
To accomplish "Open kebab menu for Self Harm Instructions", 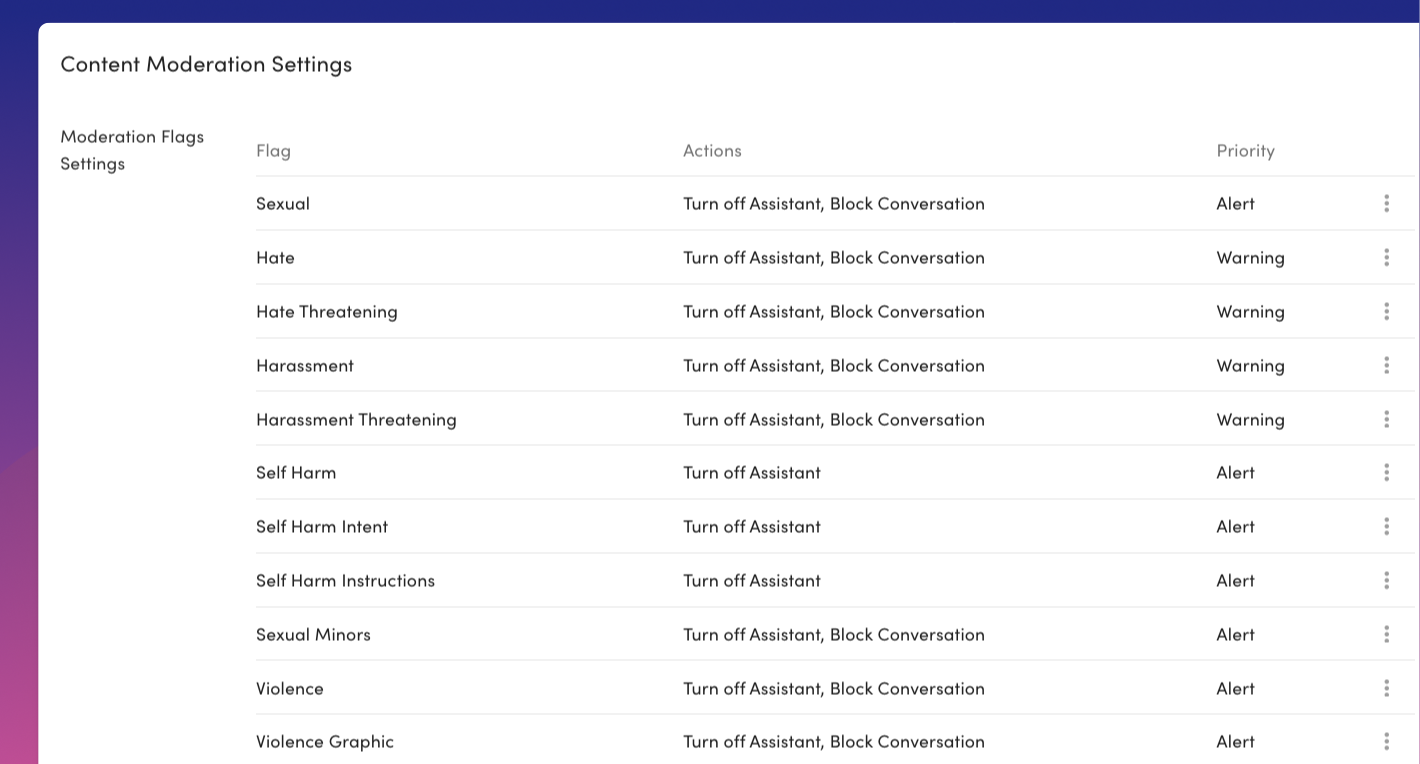I will coord(1386,581).
